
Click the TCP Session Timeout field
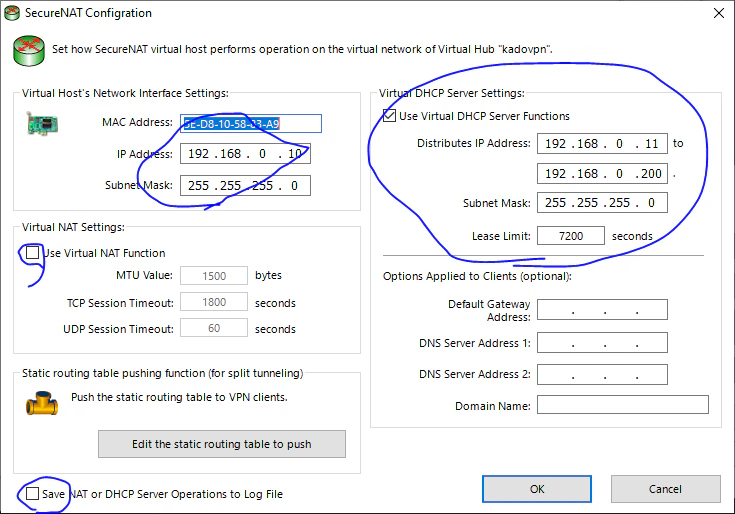click(x=214, y=302)
